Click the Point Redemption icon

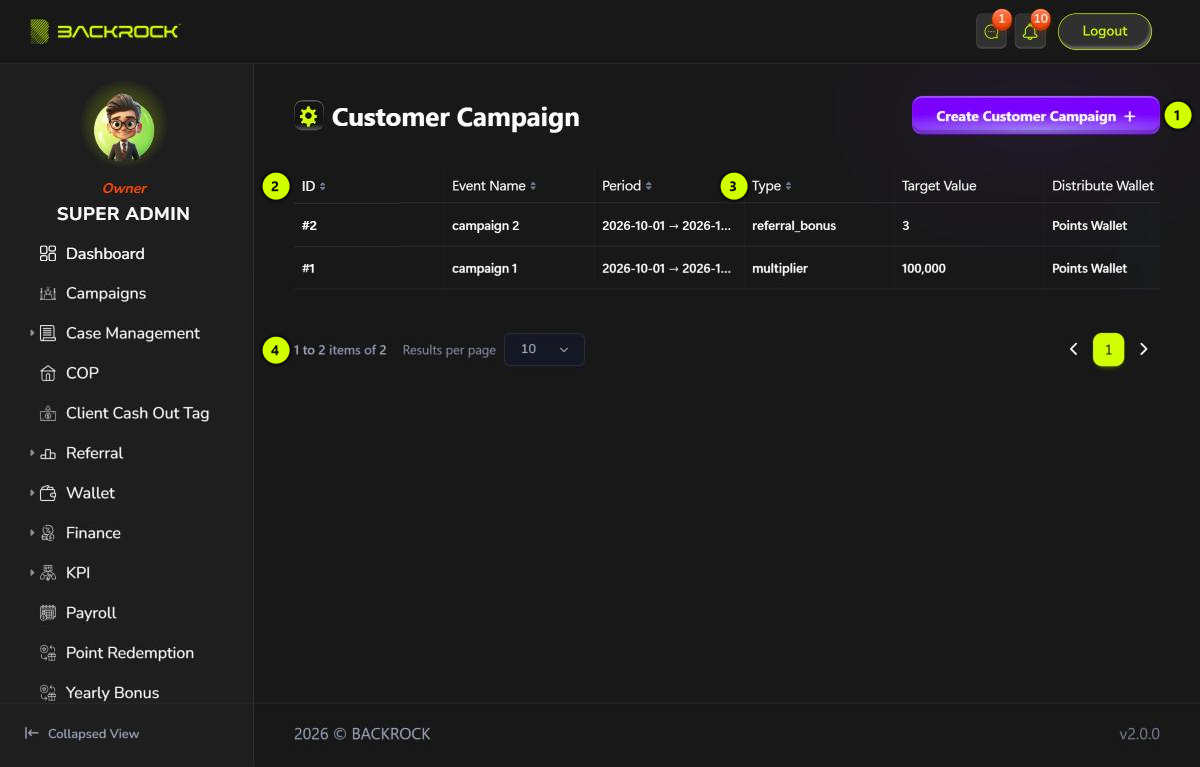click(x=48, y=654)
